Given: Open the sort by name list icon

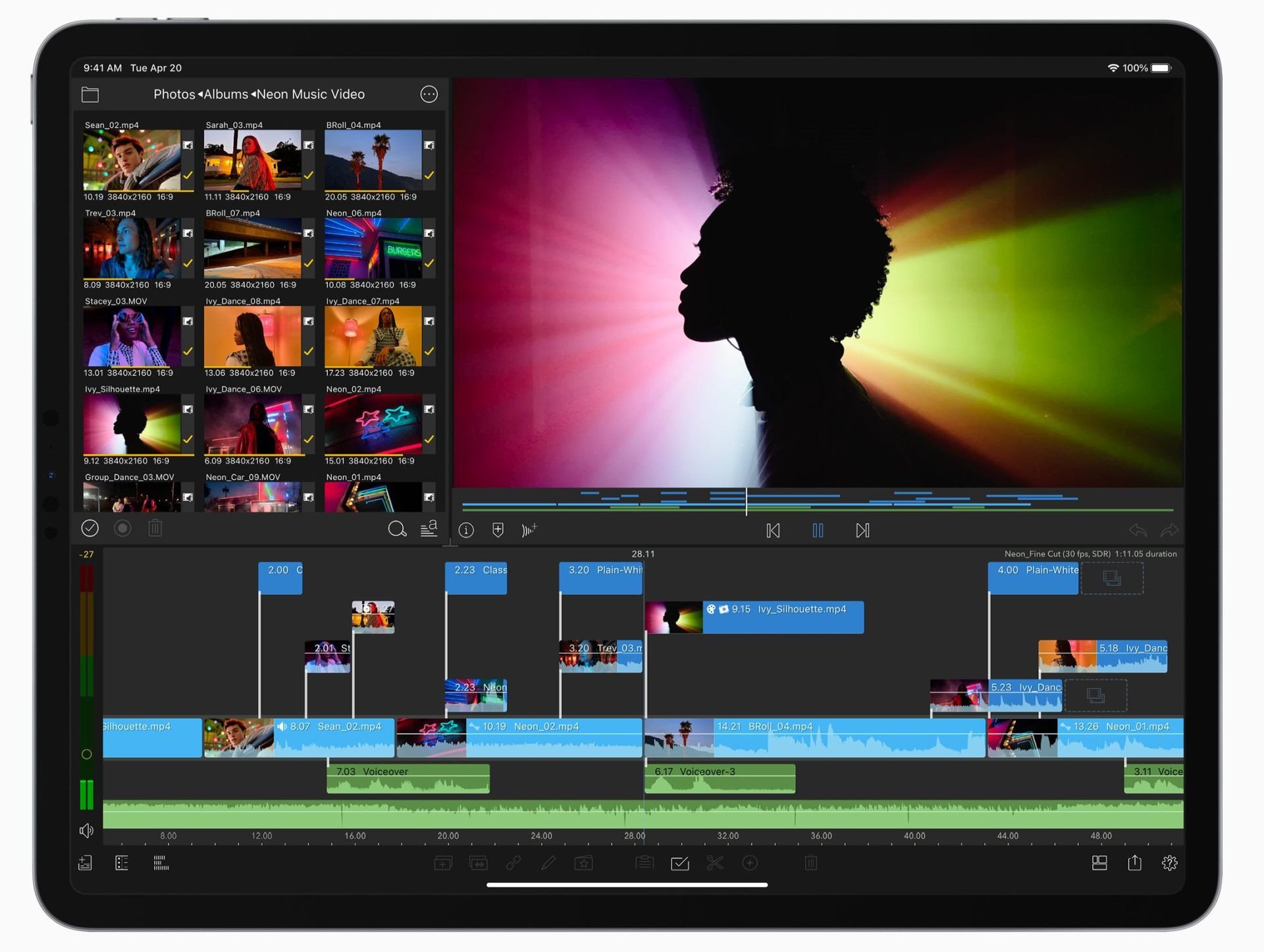Looking at the screenshot, I should point(429,528).
